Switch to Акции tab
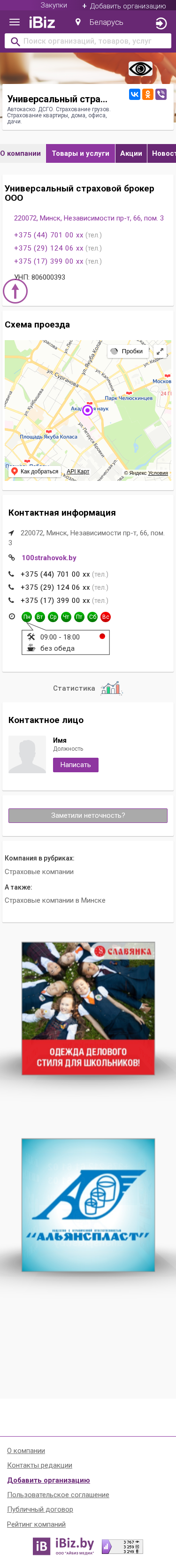 click(131, 153)
